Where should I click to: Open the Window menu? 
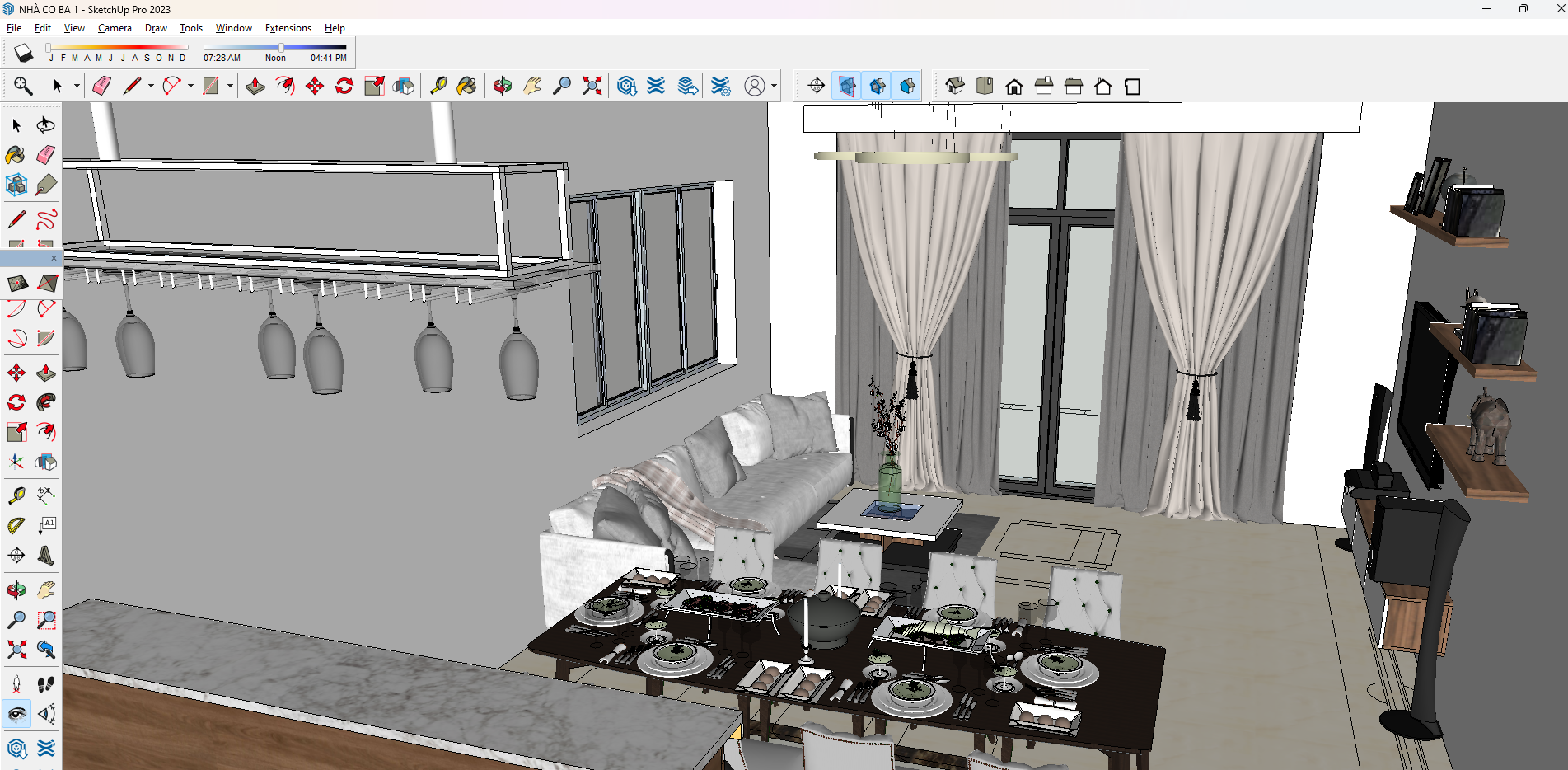point(234,28)
